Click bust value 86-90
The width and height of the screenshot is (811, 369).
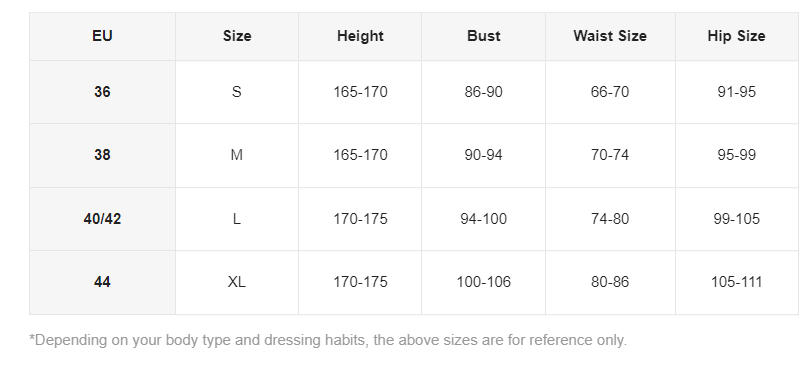tap(484, 92)
